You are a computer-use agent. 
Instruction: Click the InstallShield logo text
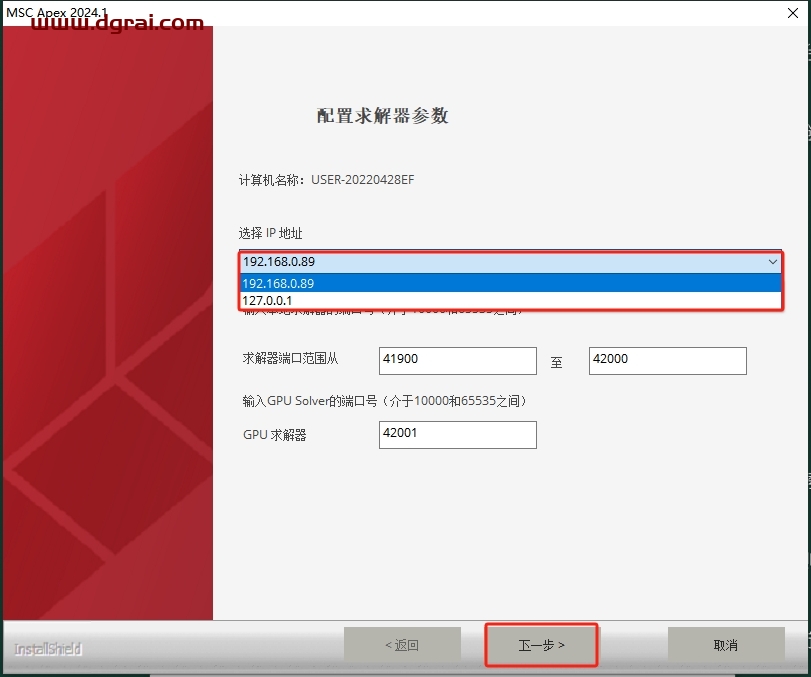point(48,649)
